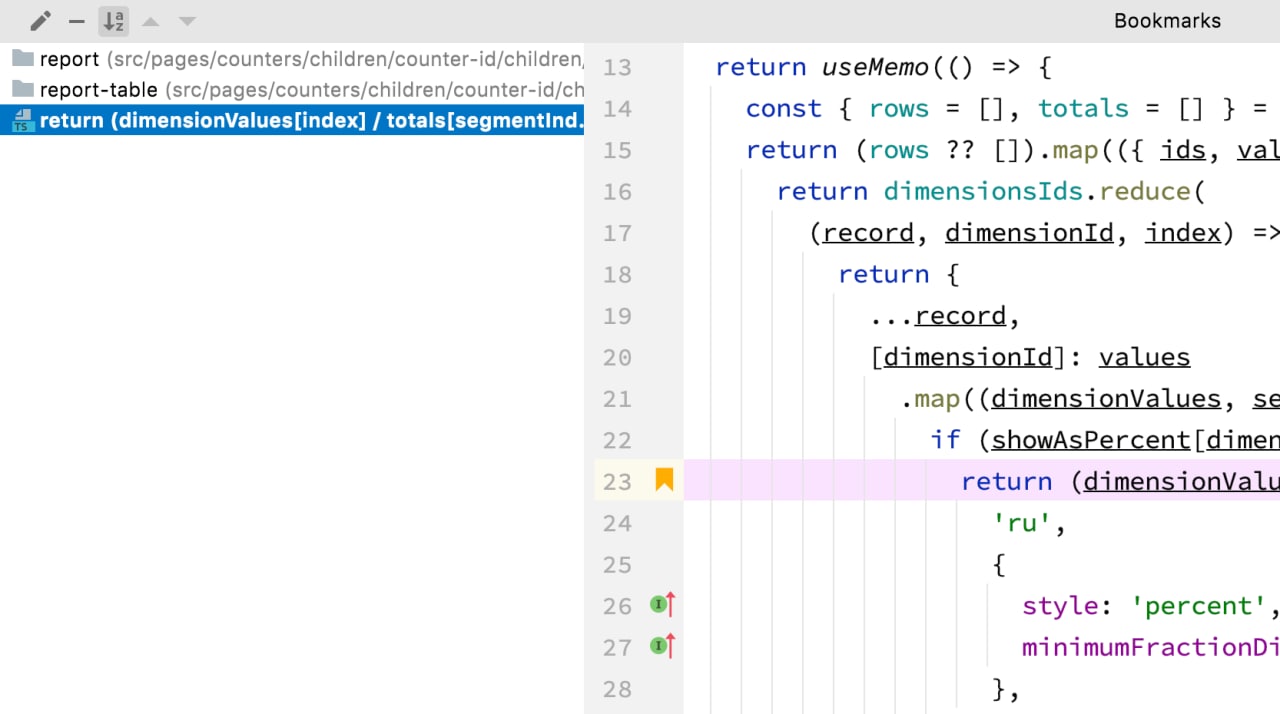This screenshot has width=1280, height=714.
Task: Click line number 13 in the gutter
Action: coord(618,67)
